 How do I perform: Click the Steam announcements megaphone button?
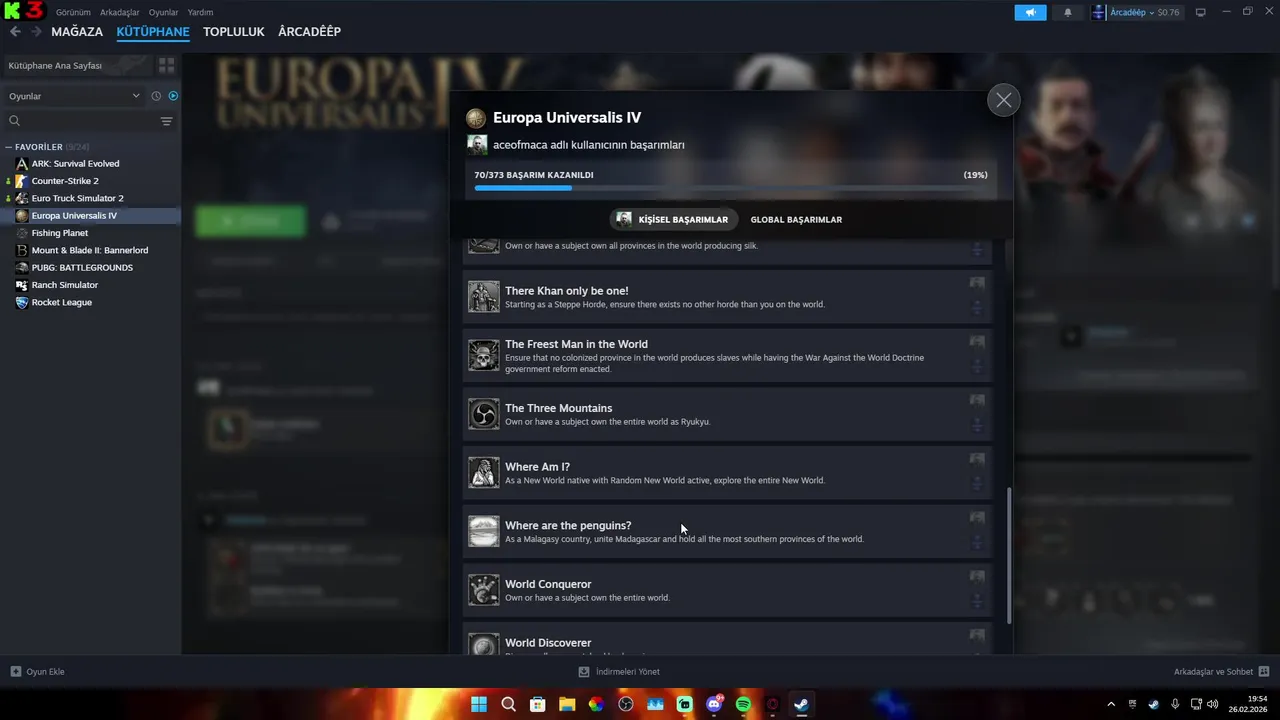click(1030, 12)
